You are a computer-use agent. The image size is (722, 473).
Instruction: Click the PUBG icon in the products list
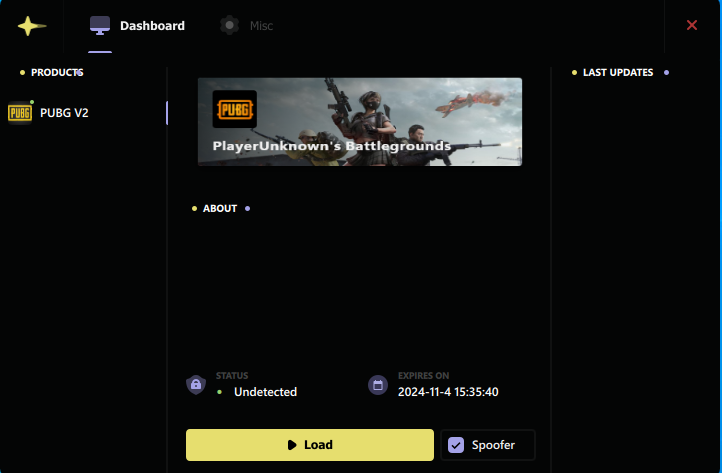[20, 113]
